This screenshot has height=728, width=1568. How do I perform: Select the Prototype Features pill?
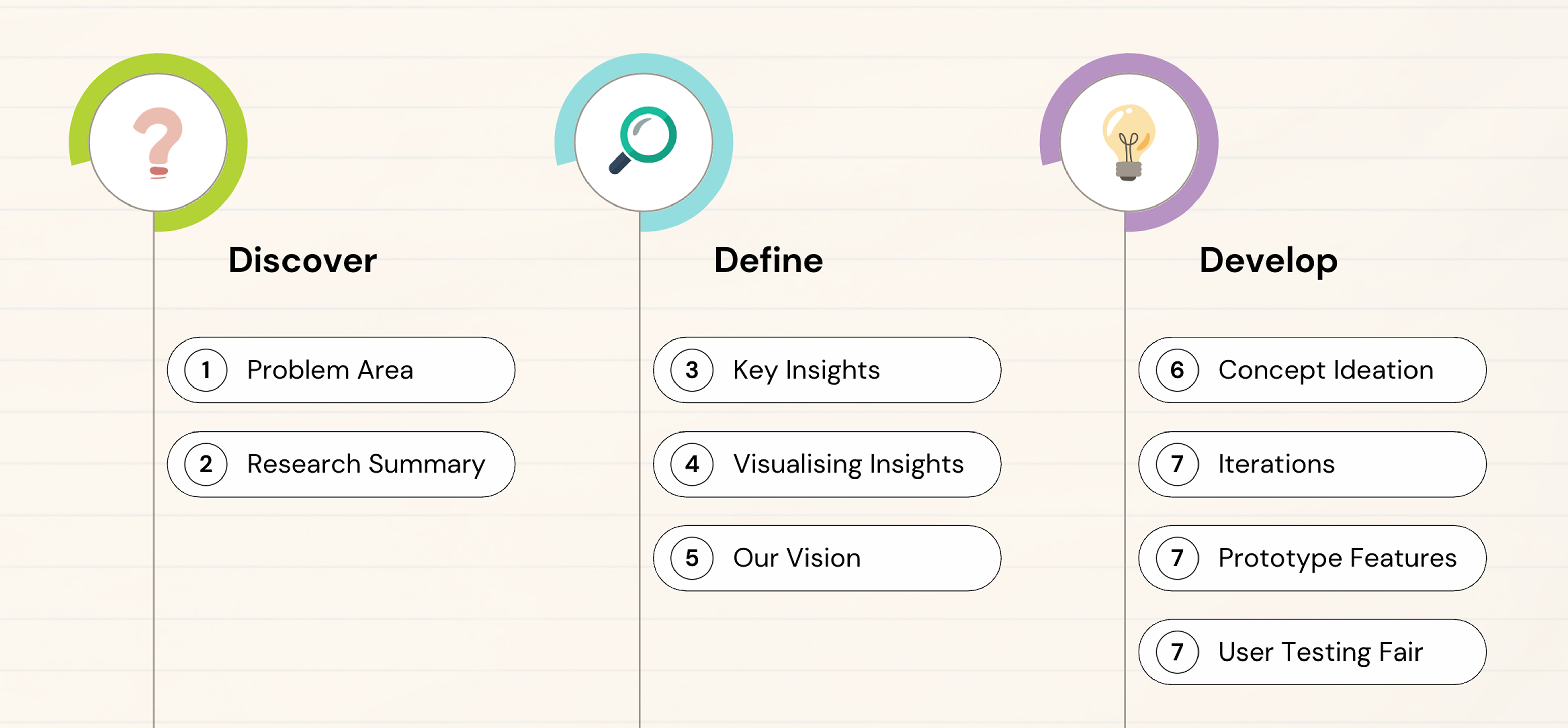(1312, 558)
